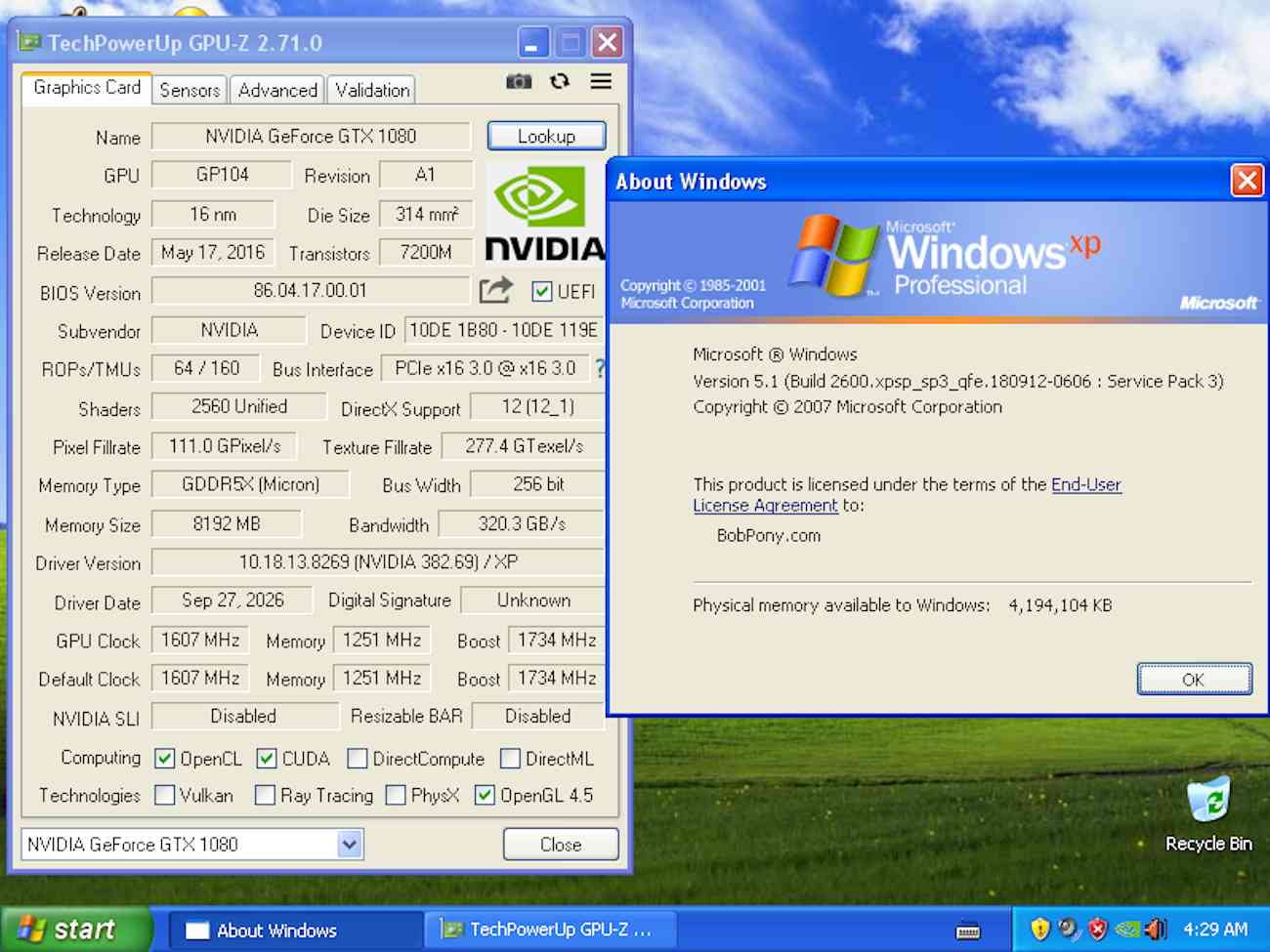Viewport: 1270px width, 952px height.
Task: Toggle the UEFI checkbox
Action: click(x=541, y=291)
